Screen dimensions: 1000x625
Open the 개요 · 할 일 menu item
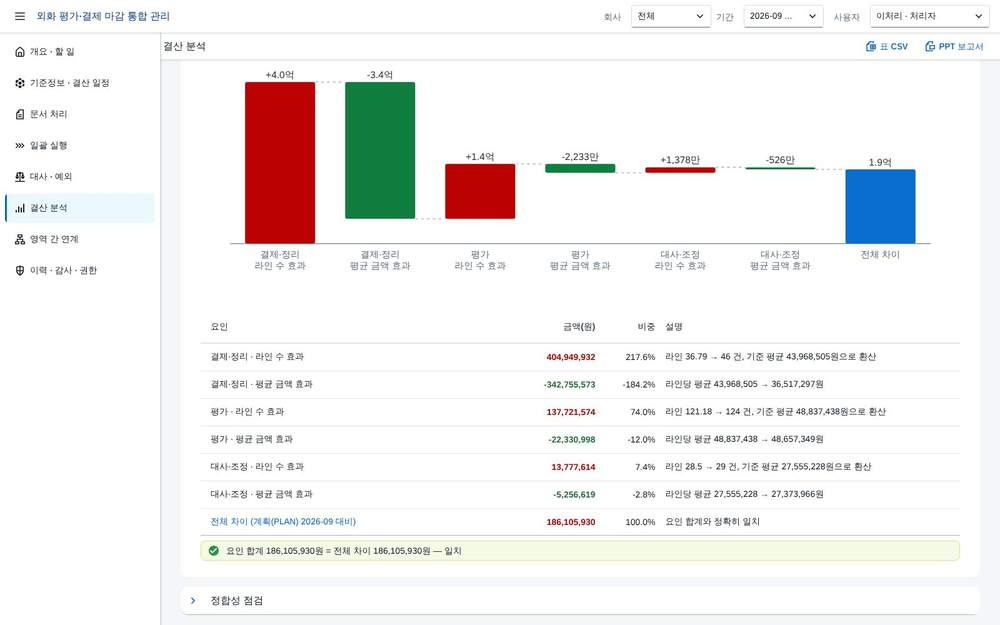click(x=80, y=52)
